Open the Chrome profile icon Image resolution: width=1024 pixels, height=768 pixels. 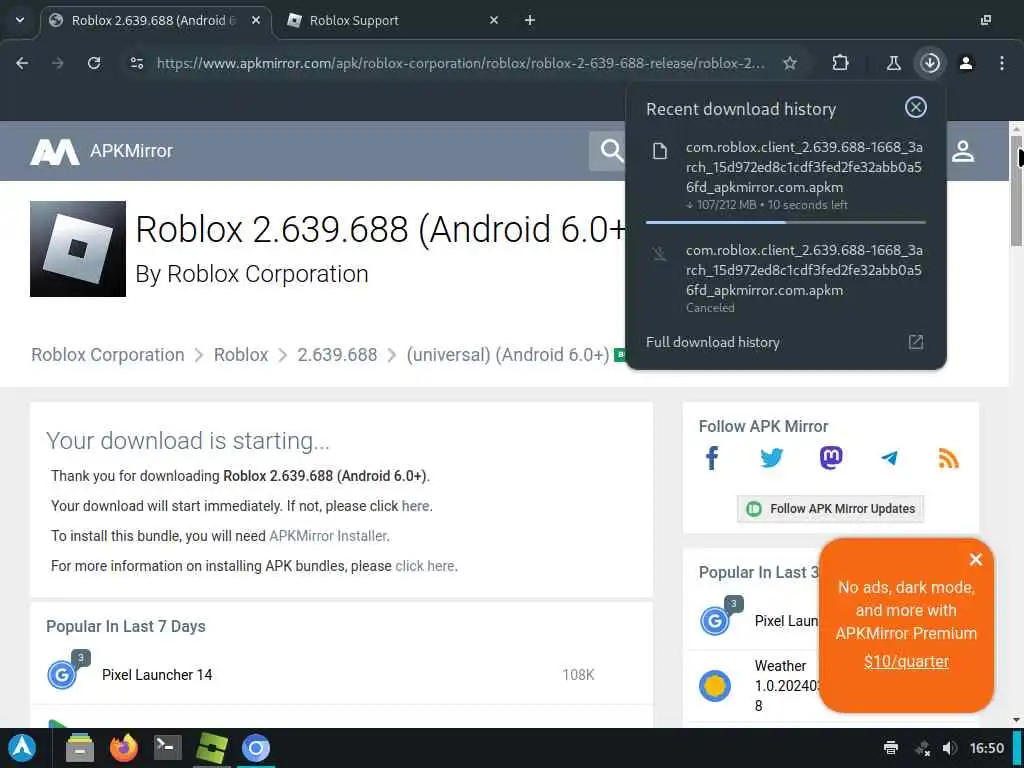point(966,63)
